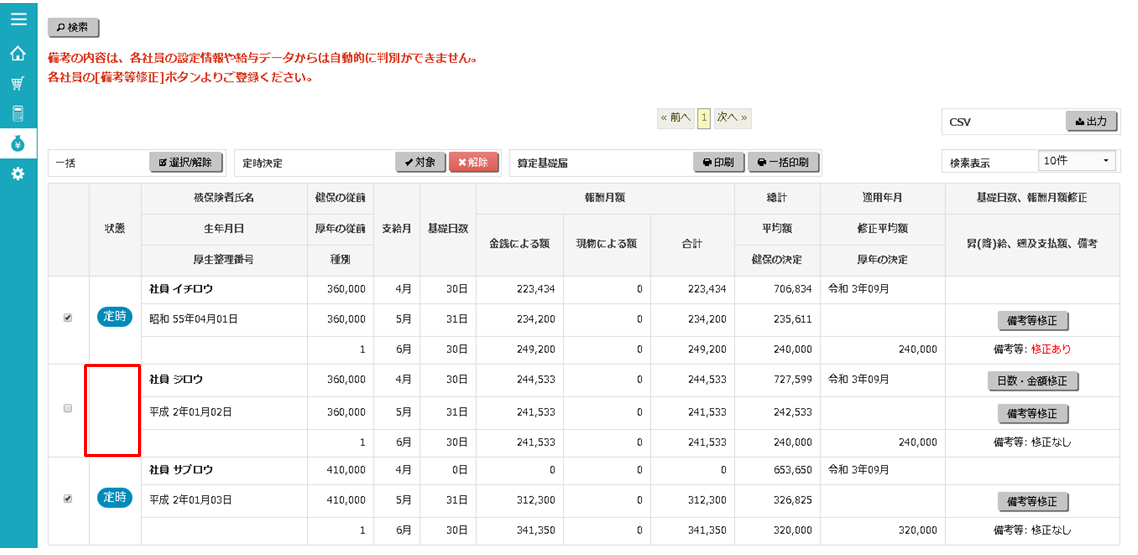The image size is (1138, 555).
Task: Click the 検索 search button
Action: (74, 28)
